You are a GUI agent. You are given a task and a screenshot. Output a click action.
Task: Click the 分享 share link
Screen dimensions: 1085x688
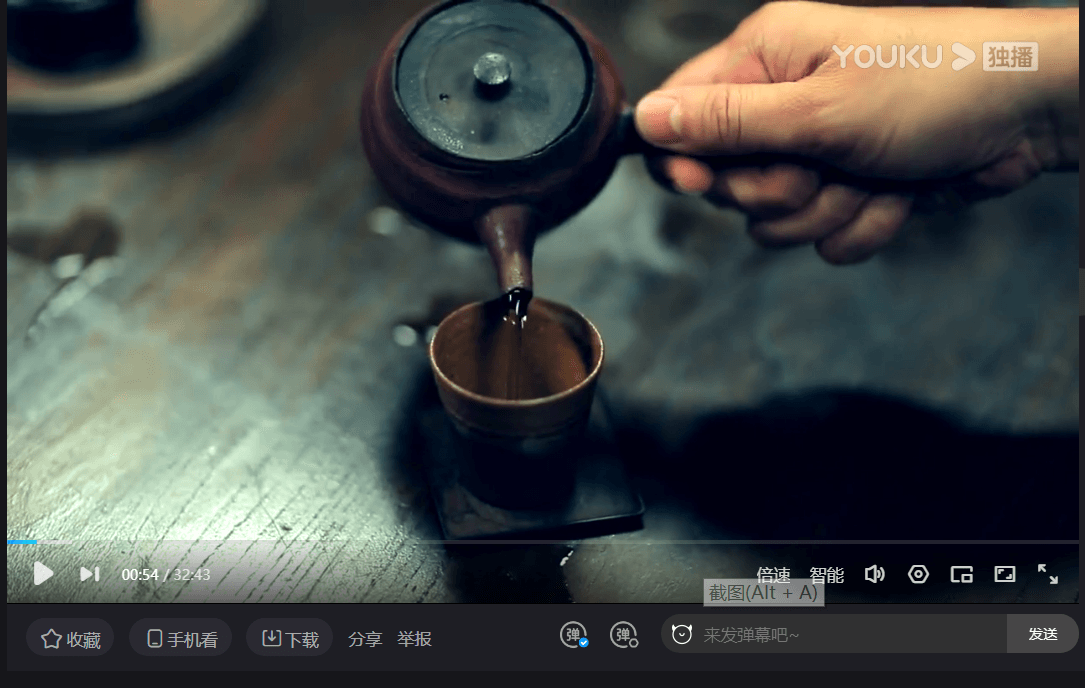pyautogui.click(x=365, y=639)
